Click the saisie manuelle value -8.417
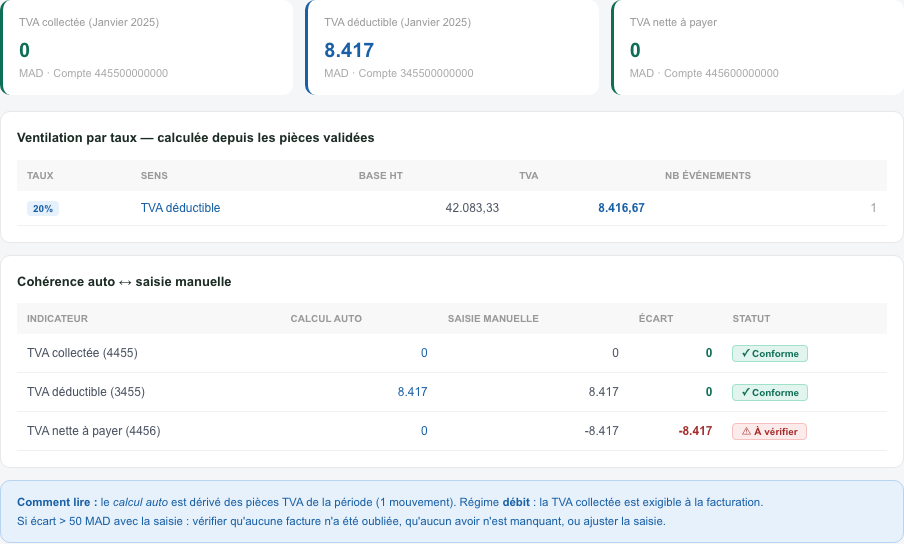 (601, 431)
